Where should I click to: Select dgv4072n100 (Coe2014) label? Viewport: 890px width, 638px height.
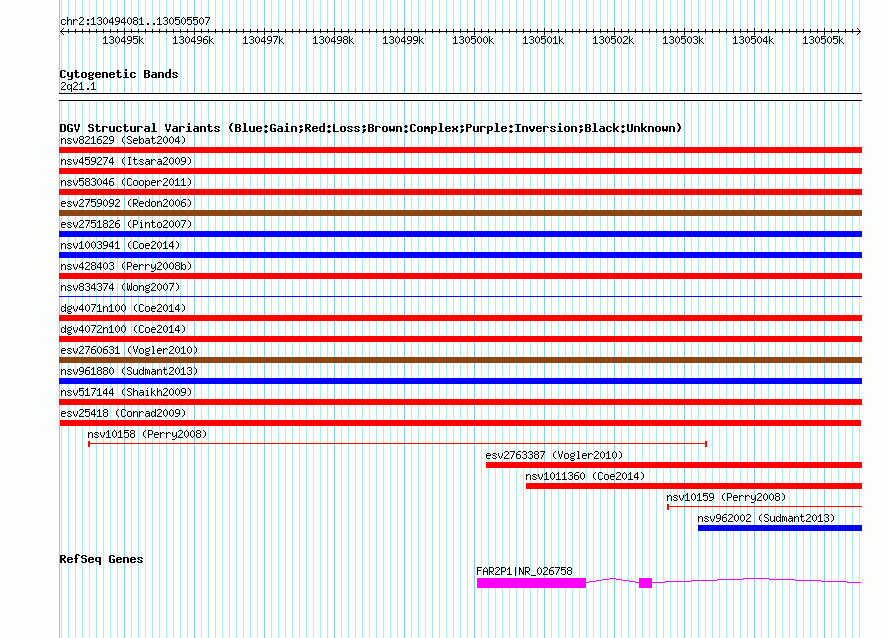coord(123,329)
